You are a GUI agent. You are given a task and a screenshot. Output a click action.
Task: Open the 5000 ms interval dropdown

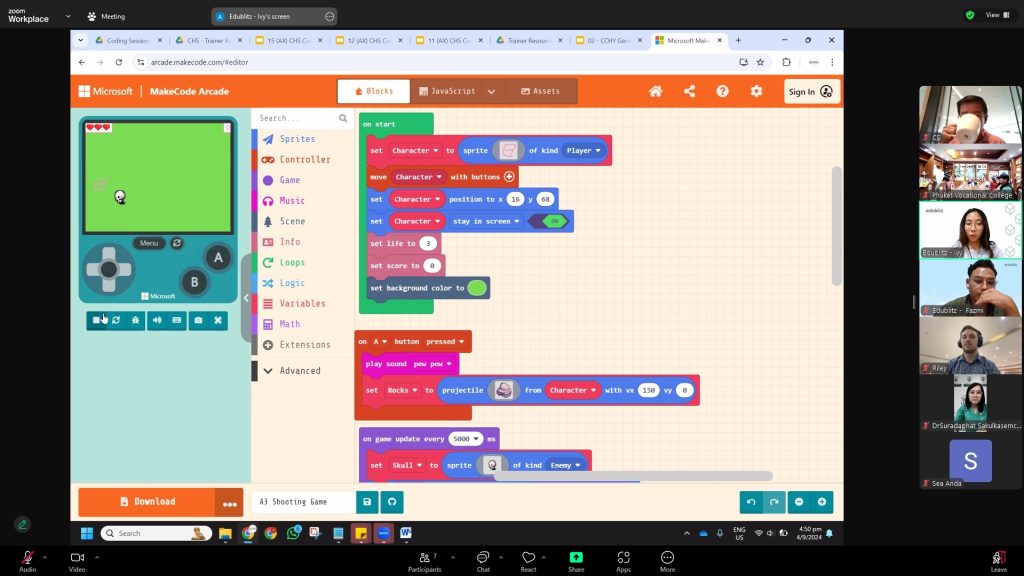465,439
